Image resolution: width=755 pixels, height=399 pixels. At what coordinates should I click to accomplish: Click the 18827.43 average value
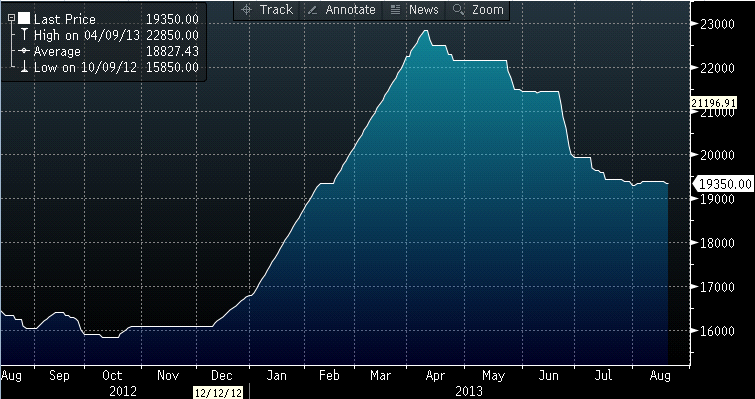[172, 51]
